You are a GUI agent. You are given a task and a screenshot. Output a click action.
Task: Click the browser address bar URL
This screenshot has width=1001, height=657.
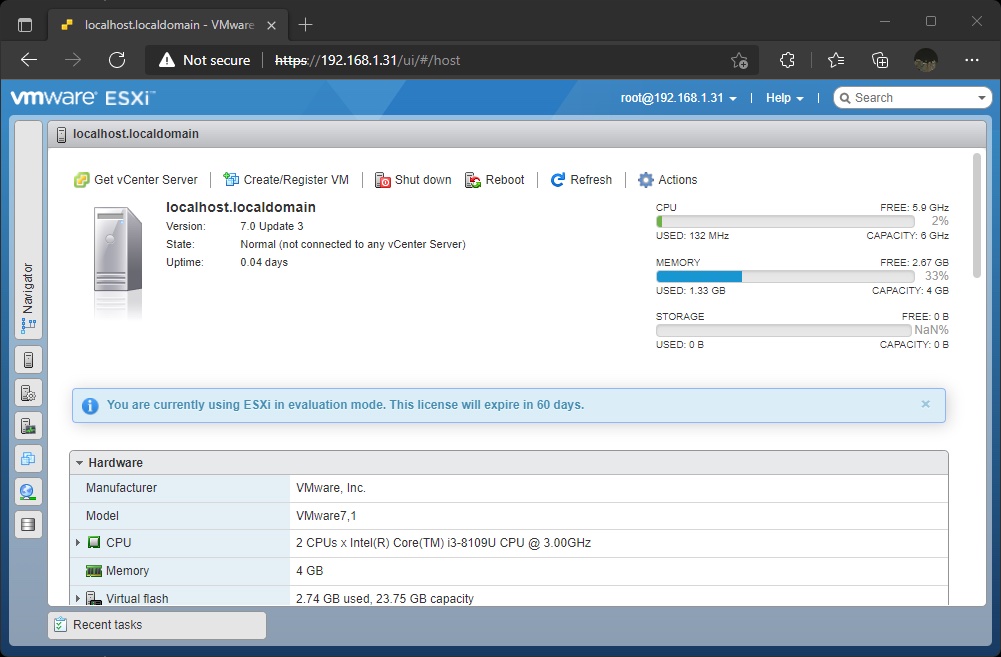(368, 60)
